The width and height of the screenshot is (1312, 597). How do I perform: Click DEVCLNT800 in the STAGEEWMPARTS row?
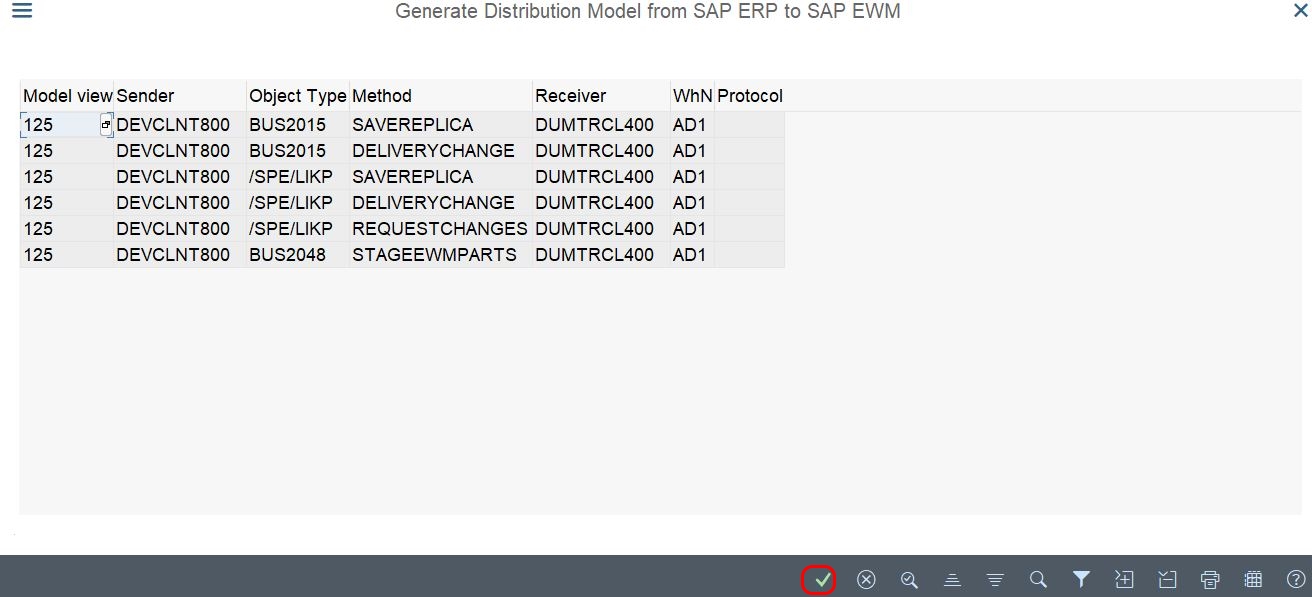tap(180, 255)
